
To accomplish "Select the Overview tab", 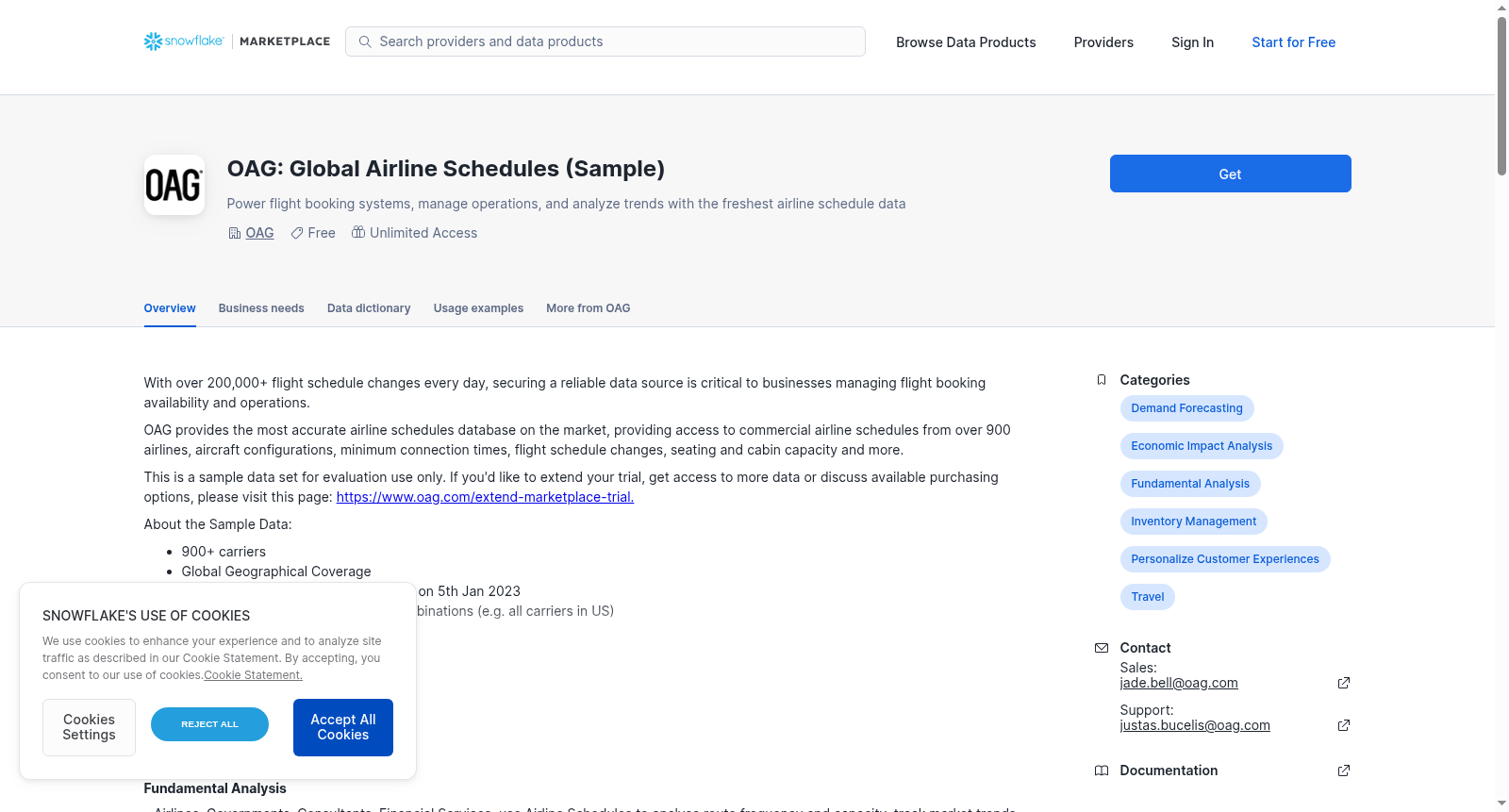I will point(170,308).
